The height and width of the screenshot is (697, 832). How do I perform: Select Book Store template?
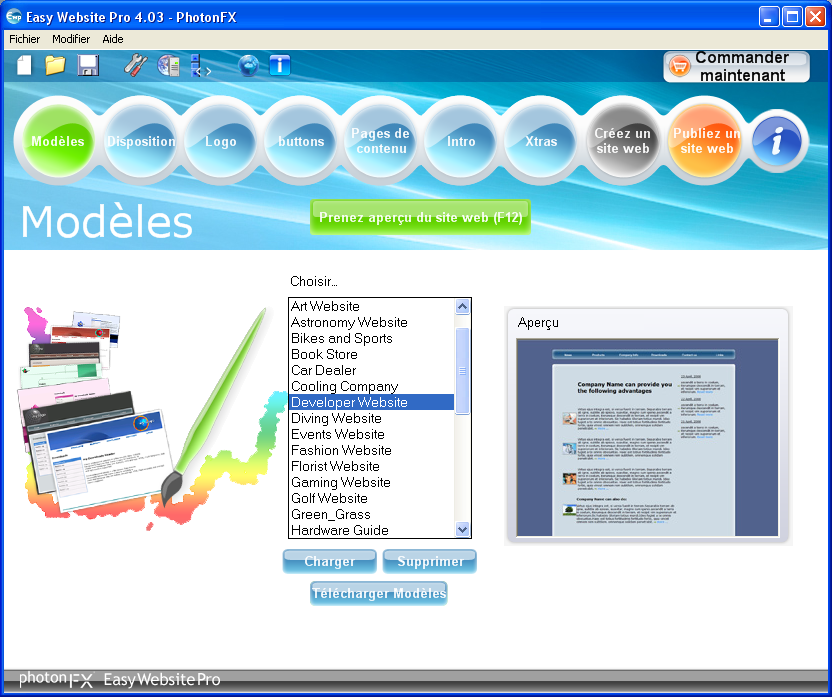[371, 354]
